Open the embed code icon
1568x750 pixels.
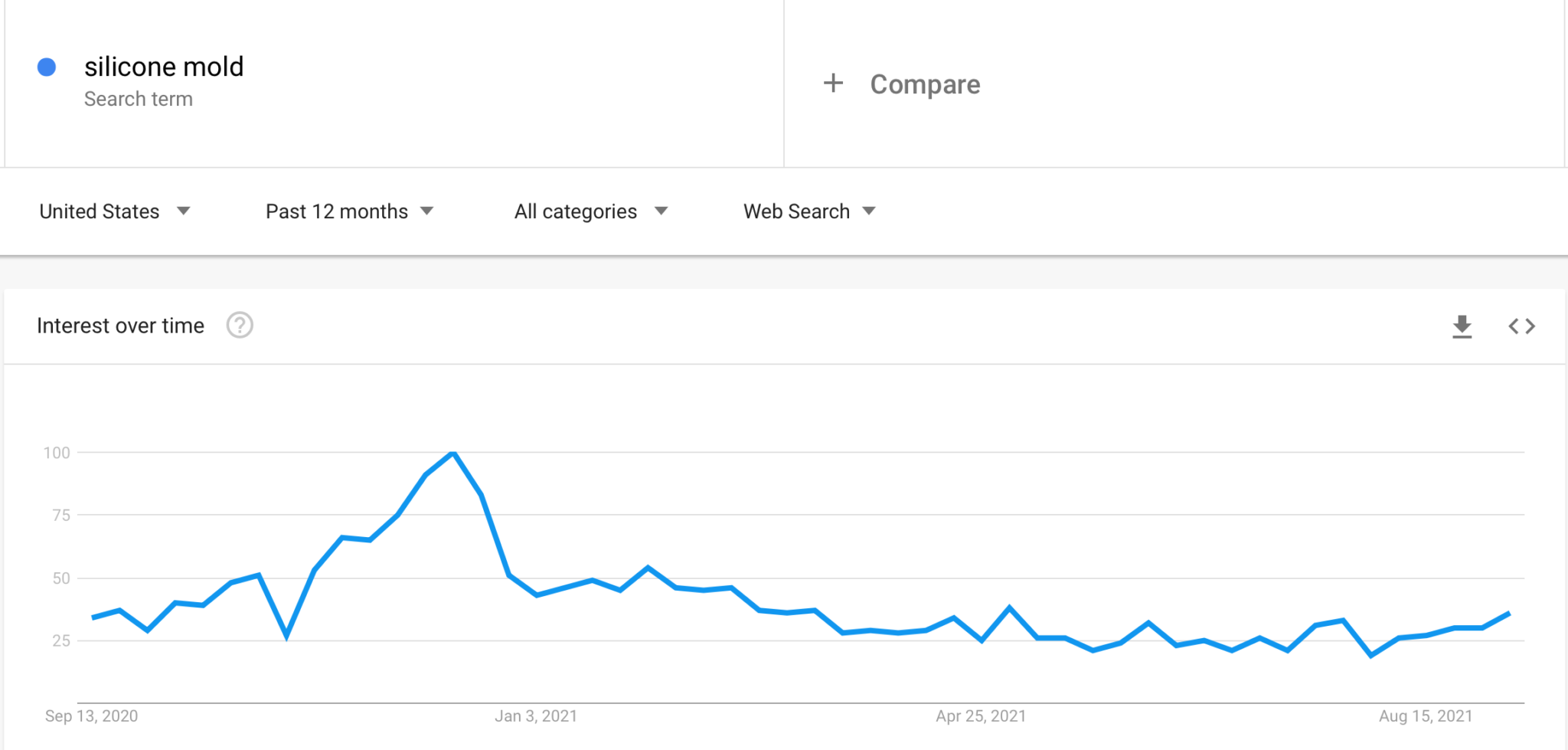(x=1521, y=326)
